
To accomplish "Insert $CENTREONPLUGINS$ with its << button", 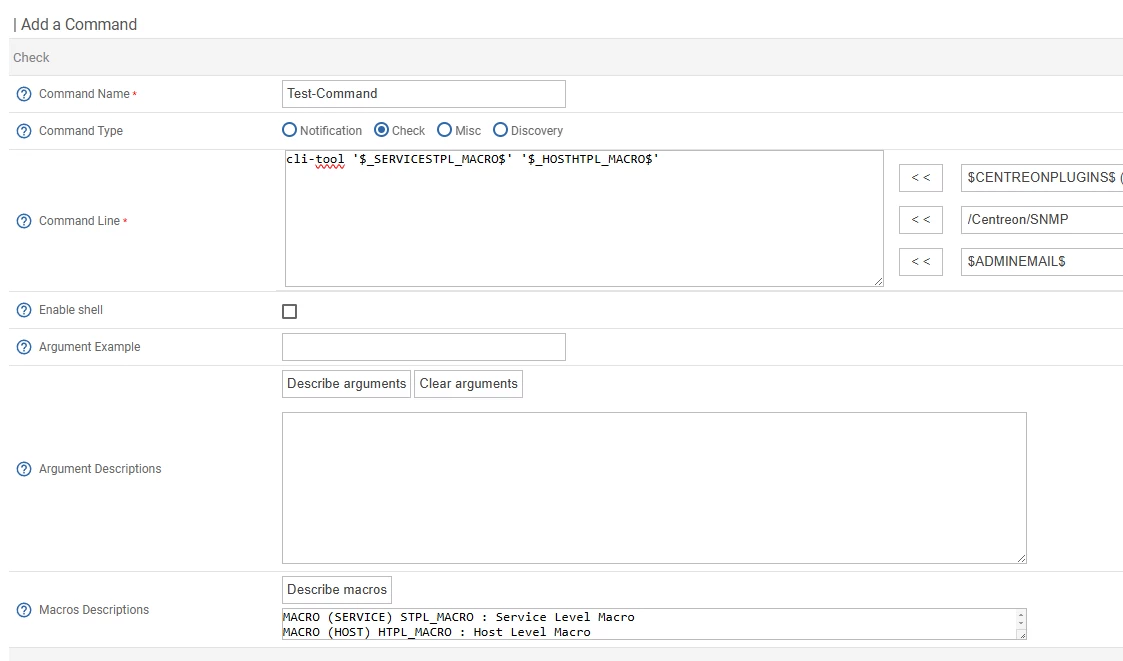I will (x=920, y=178).
